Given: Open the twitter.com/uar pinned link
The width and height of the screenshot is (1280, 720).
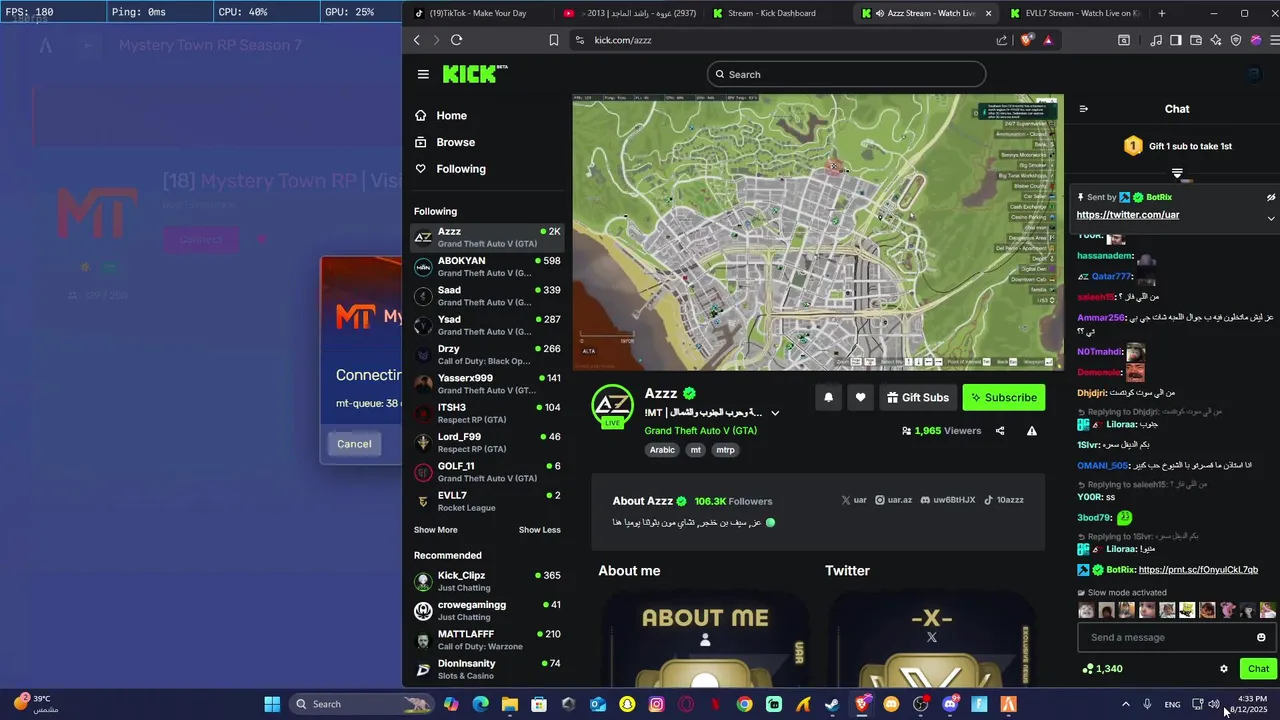Looking at the screenshot, I should pos(1128,215).
